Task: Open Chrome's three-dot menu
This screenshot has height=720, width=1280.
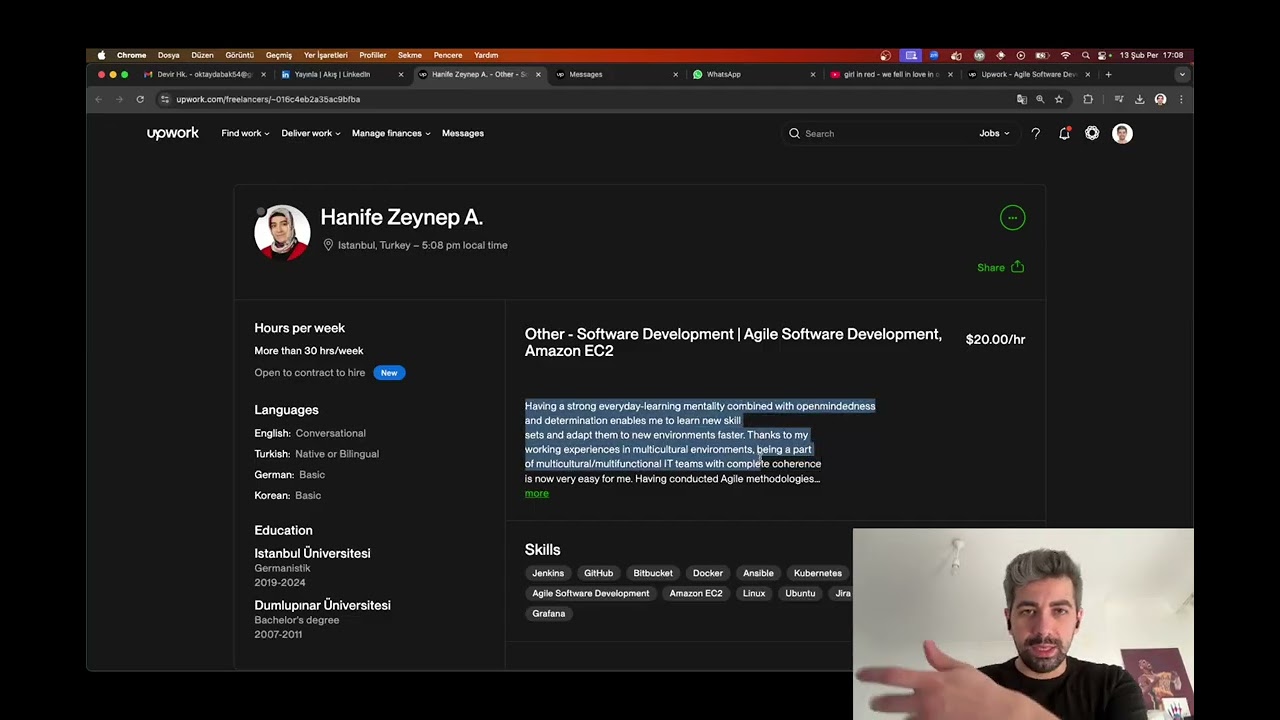Action: coord(1181,99)
